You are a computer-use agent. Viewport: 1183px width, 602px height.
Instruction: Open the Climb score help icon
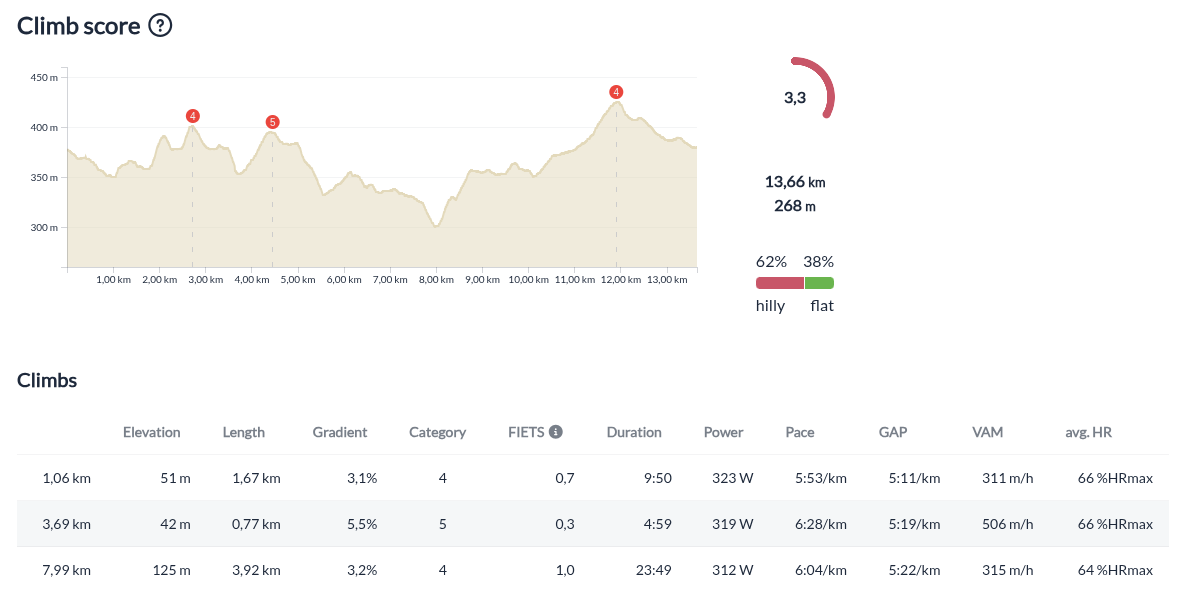(x=160, y=26)
